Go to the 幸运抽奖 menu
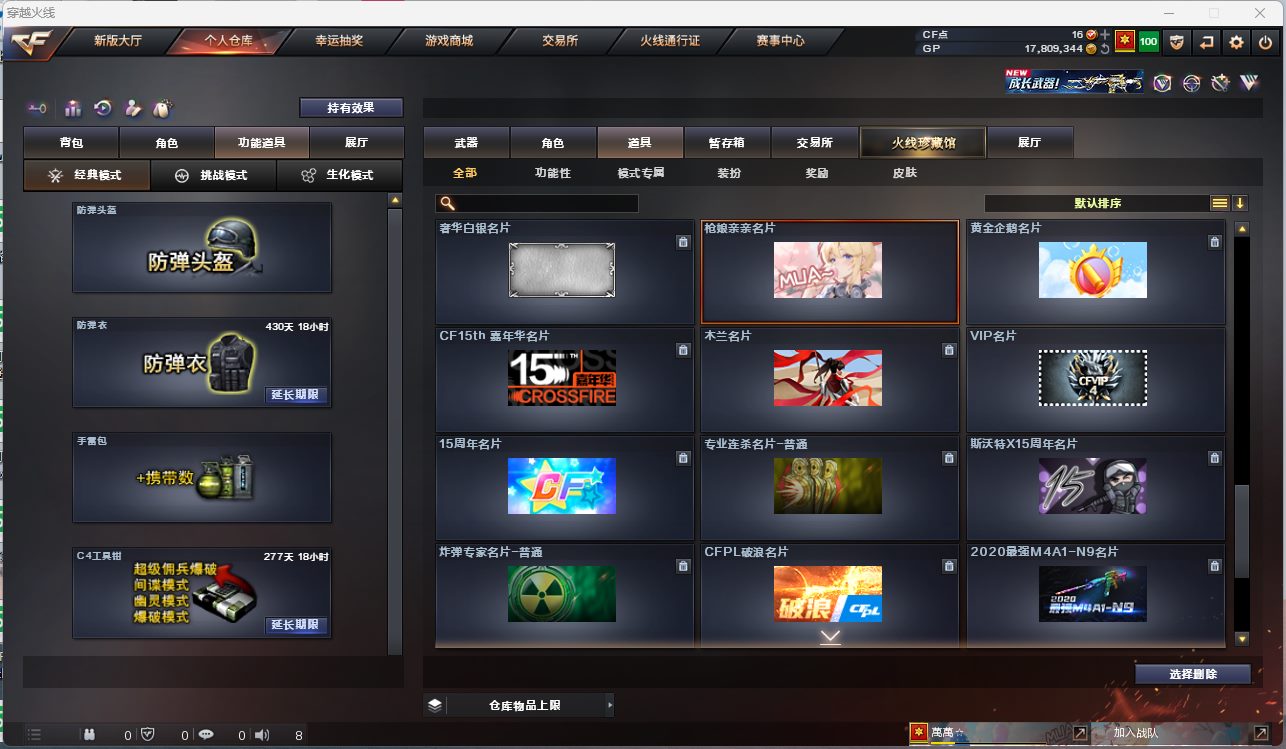Image resolution: width=1286 pixels, height=749 pixels. [339, 41]
